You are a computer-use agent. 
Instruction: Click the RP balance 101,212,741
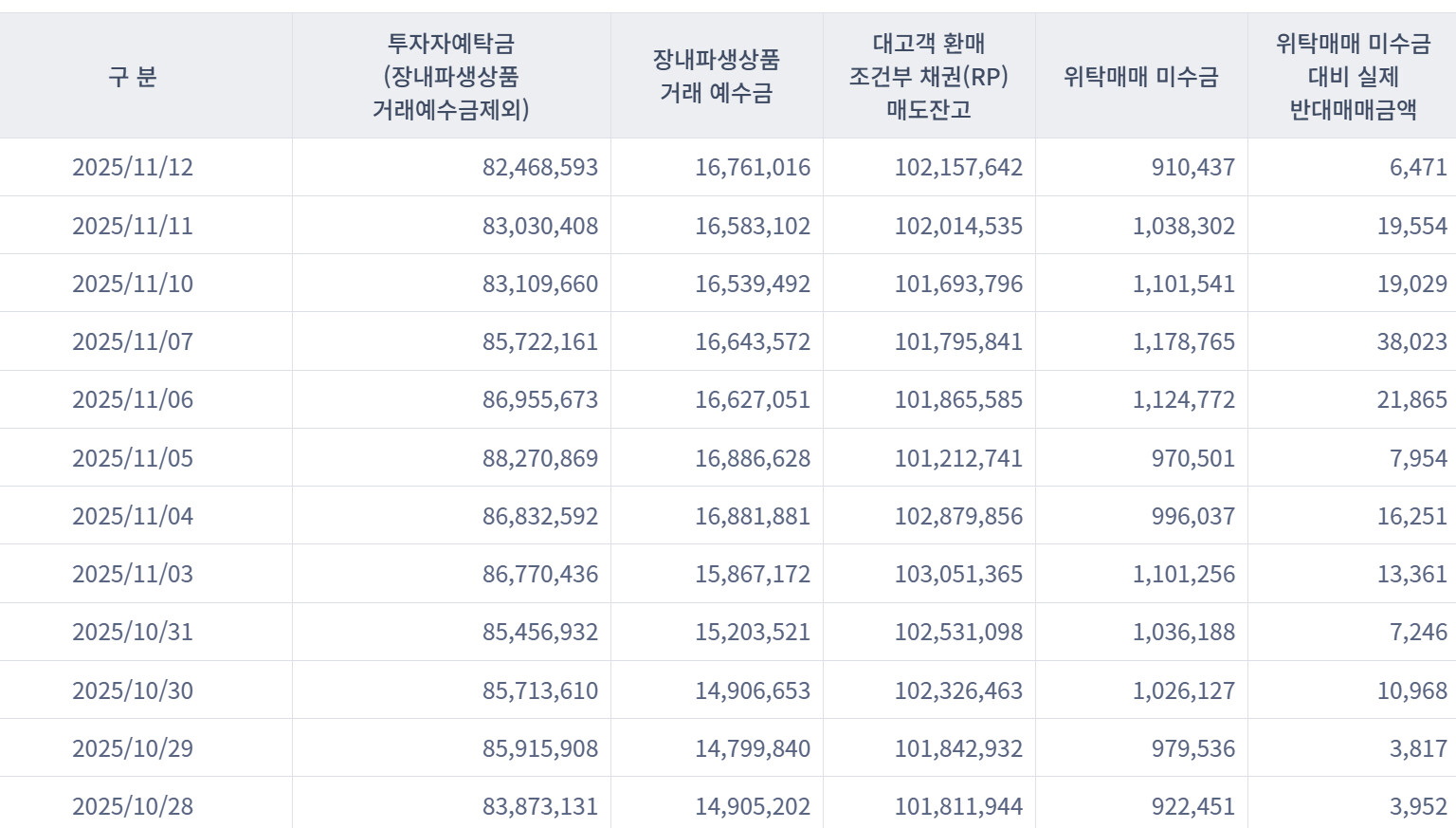(x=958, y=458)
